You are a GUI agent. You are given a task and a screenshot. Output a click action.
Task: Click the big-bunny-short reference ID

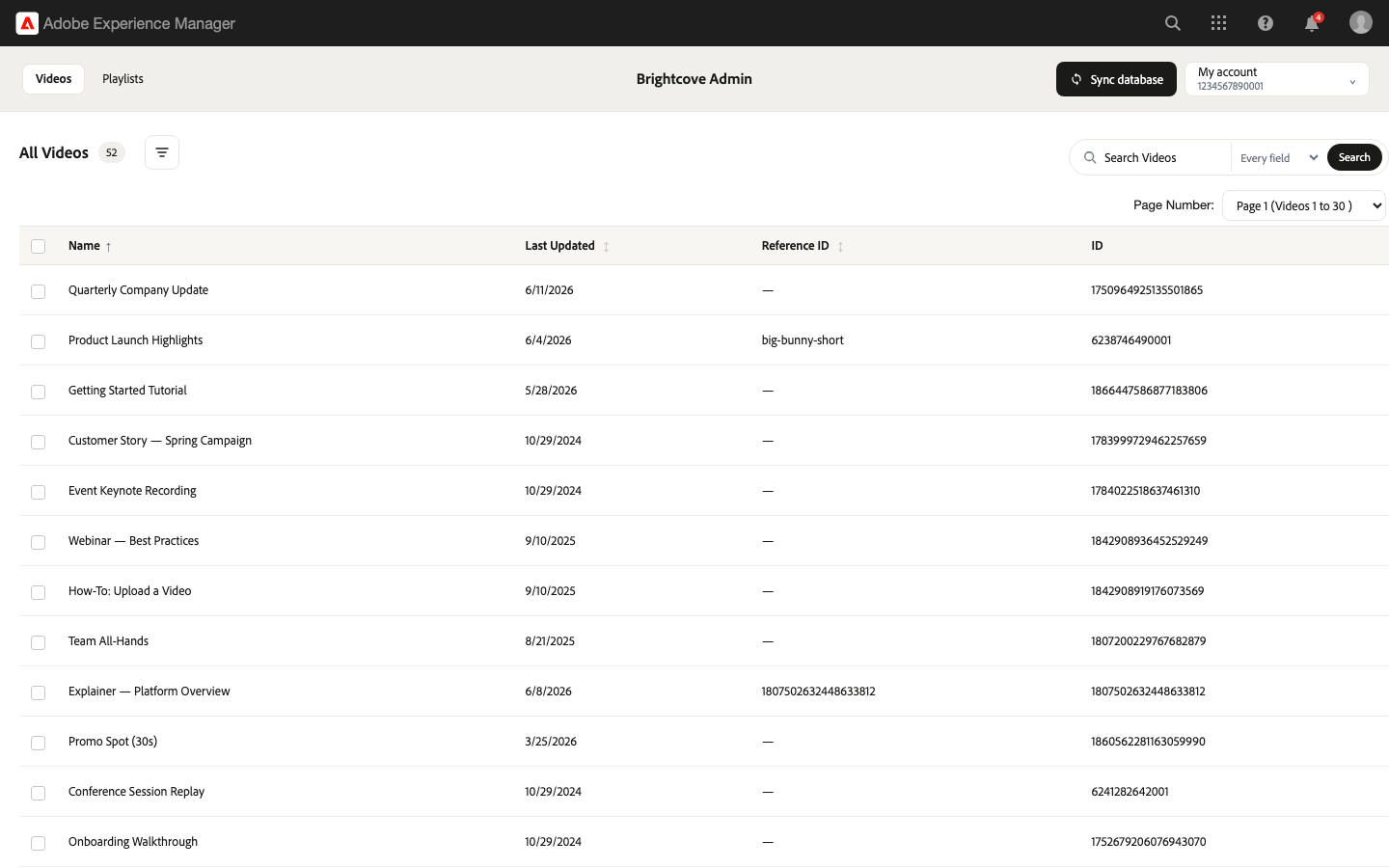click(803, 340)
